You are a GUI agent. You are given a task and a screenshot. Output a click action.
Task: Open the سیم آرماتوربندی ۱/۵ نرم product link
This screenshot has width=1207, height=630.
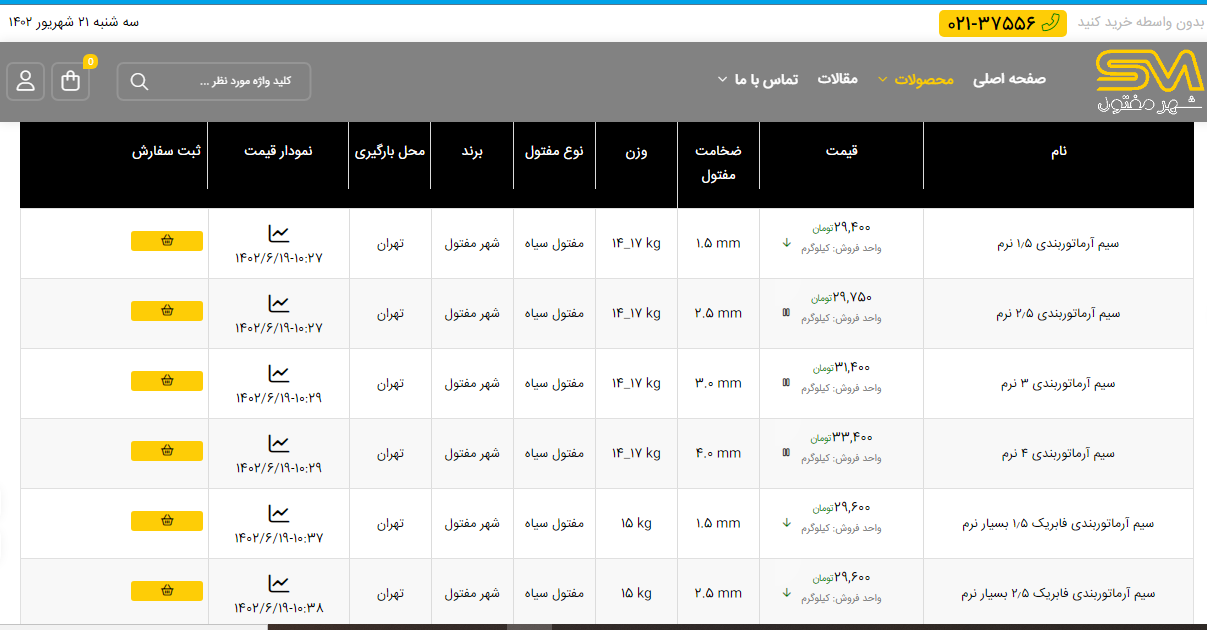tap(1058, 244)
